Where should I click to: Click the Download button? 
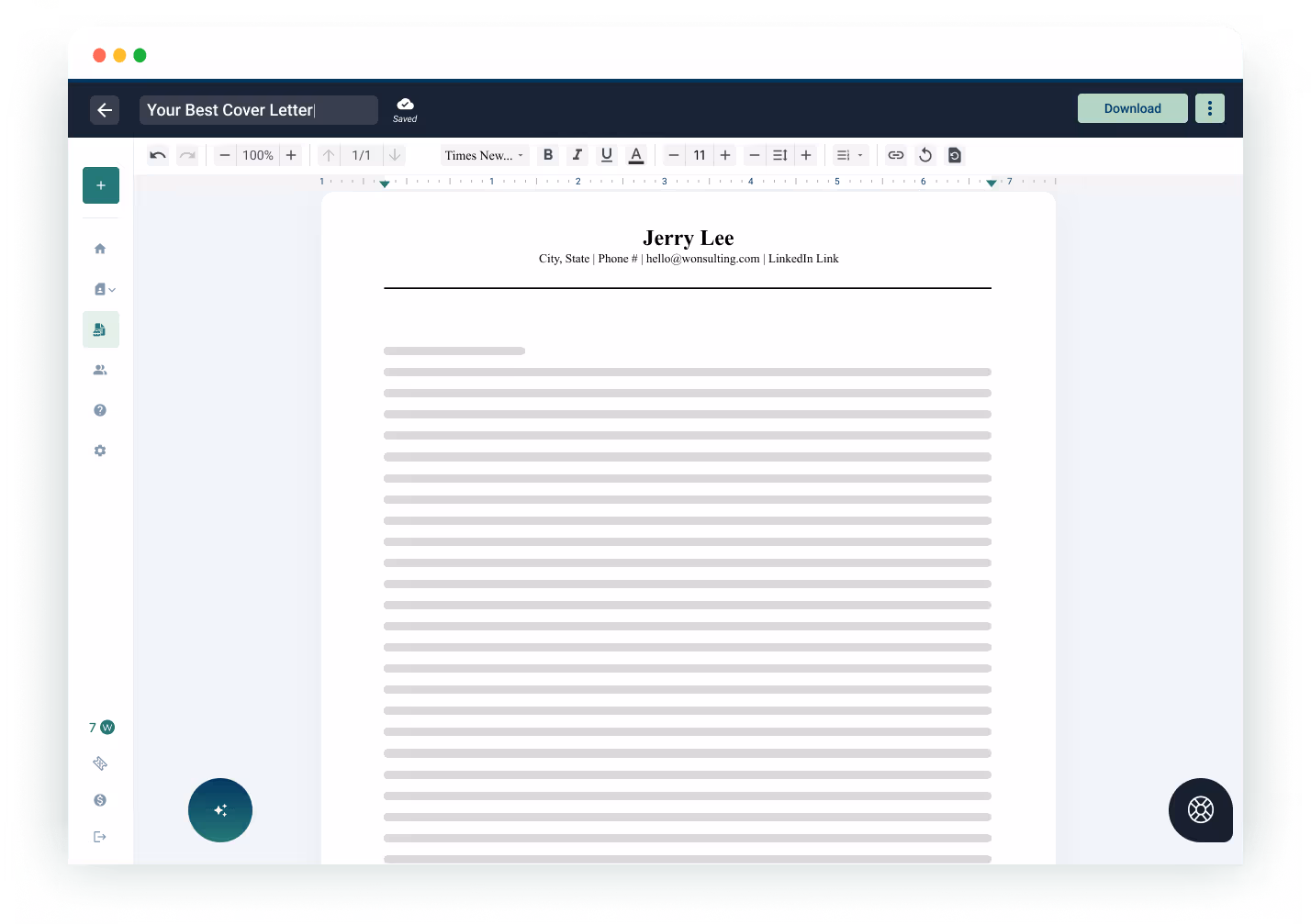tap(1132, 107)
